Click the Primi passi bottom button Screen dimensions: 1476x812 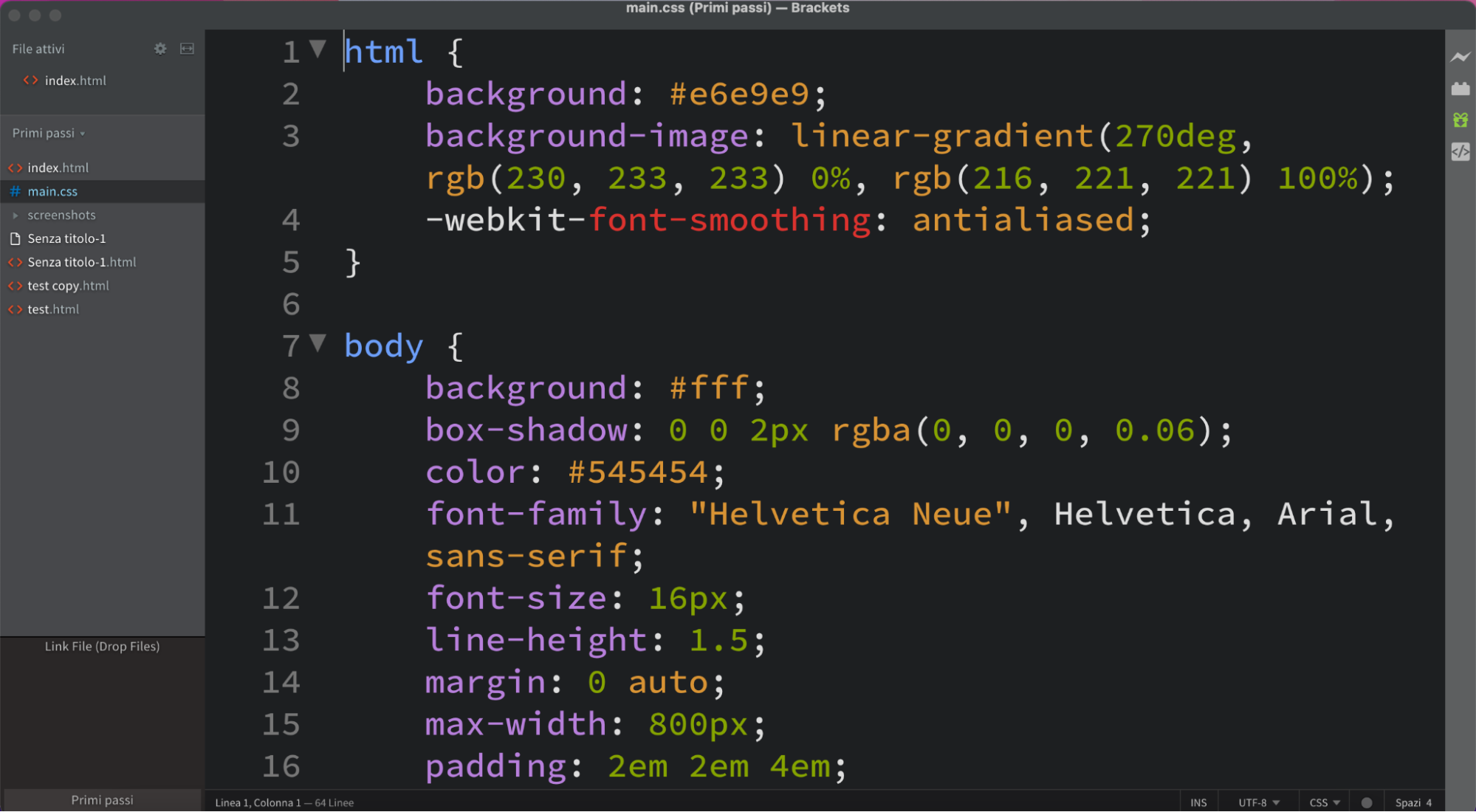coord(102,799)
